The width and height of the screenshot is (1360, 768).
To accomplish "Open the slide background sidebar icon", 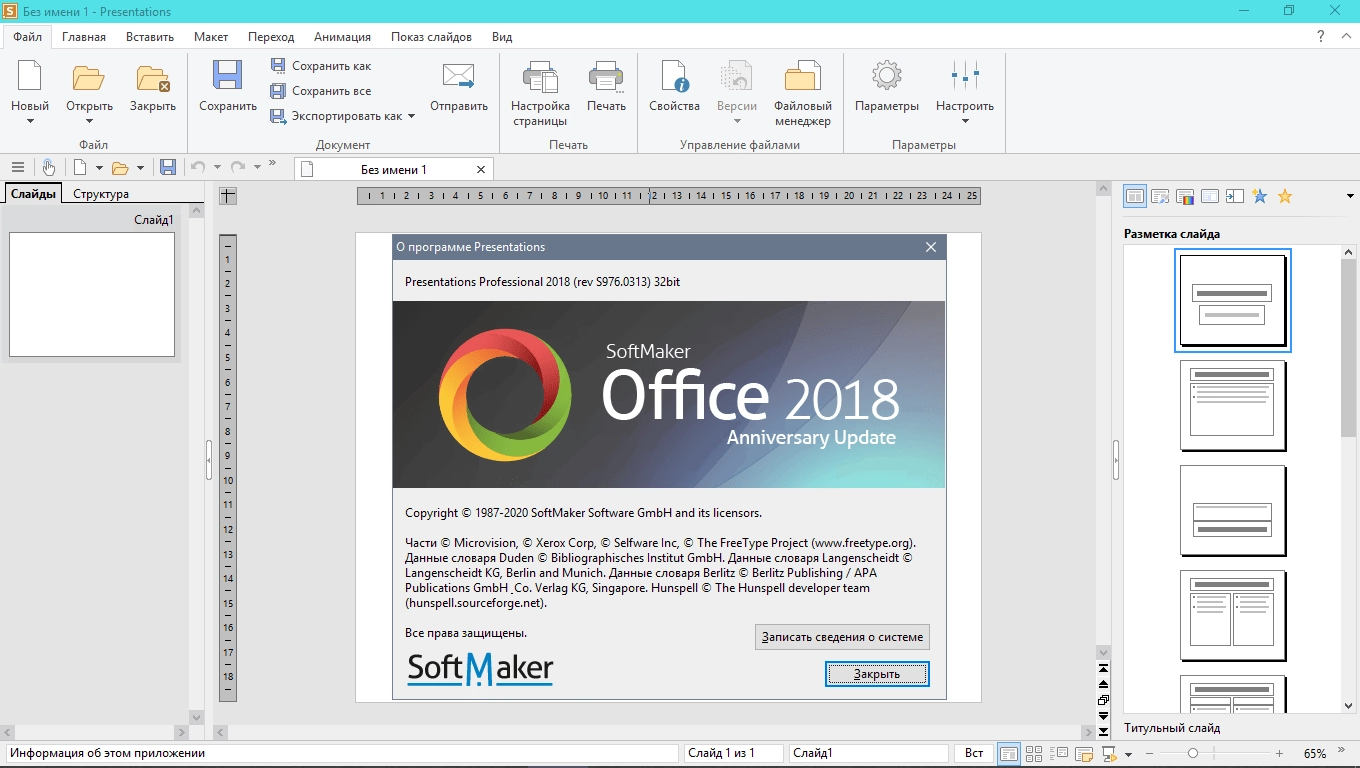I will click(x=1210, y=196).
